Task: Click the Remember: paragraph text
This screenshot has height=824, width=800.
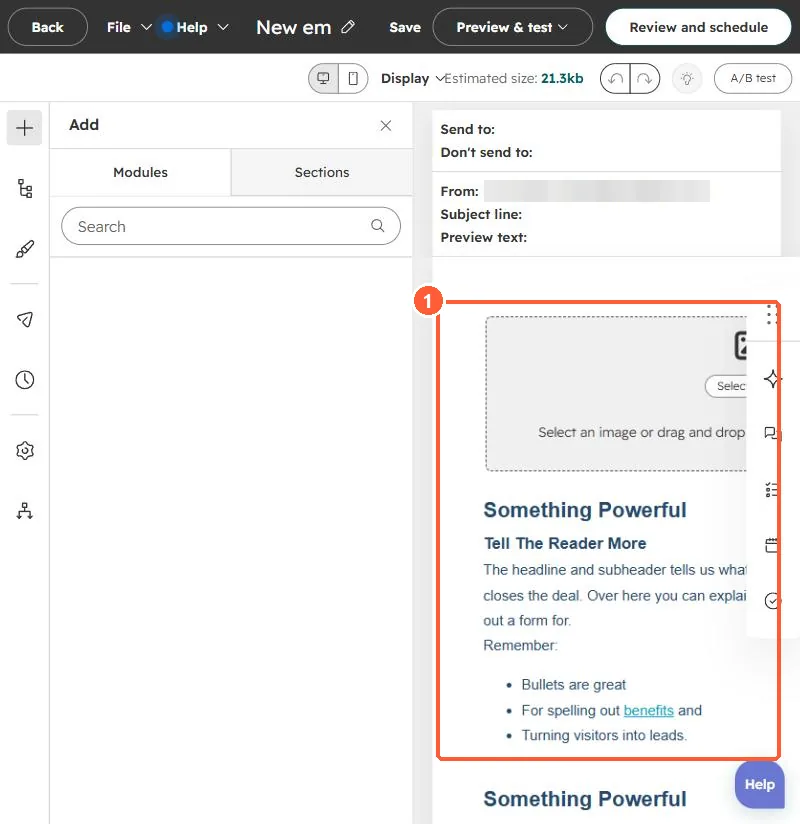Action: [x=520, y=645]
